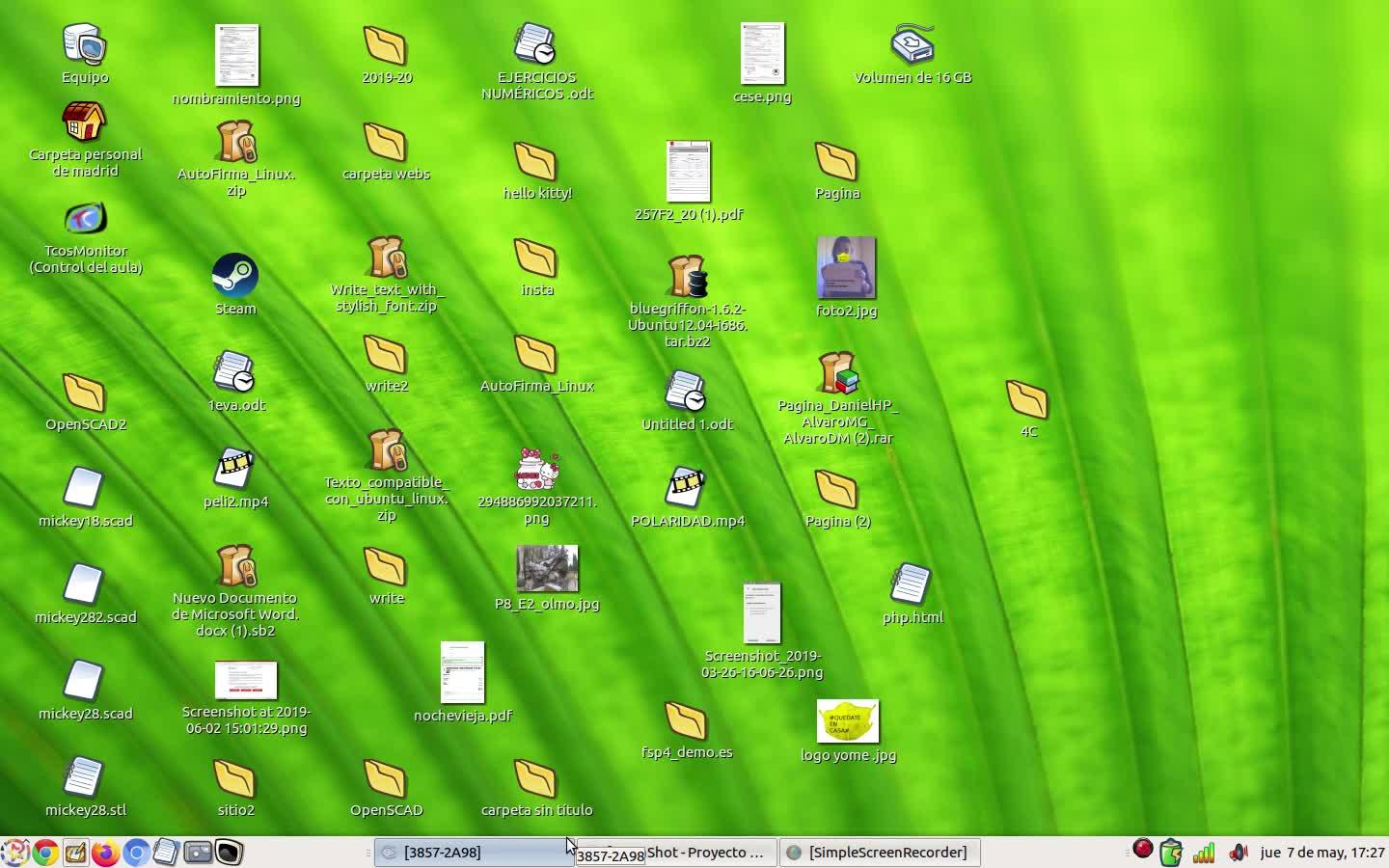
Task: Open the volume speaker indicator
Action: point(1239,853)
